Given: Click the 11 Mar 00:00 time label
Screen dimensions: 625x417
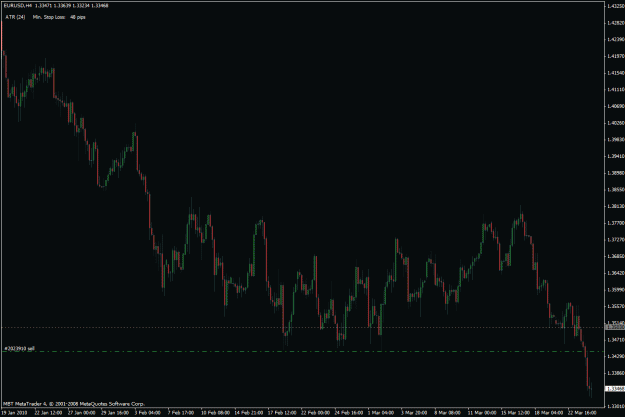Looking at the screenshot, I should coord(482,413).
